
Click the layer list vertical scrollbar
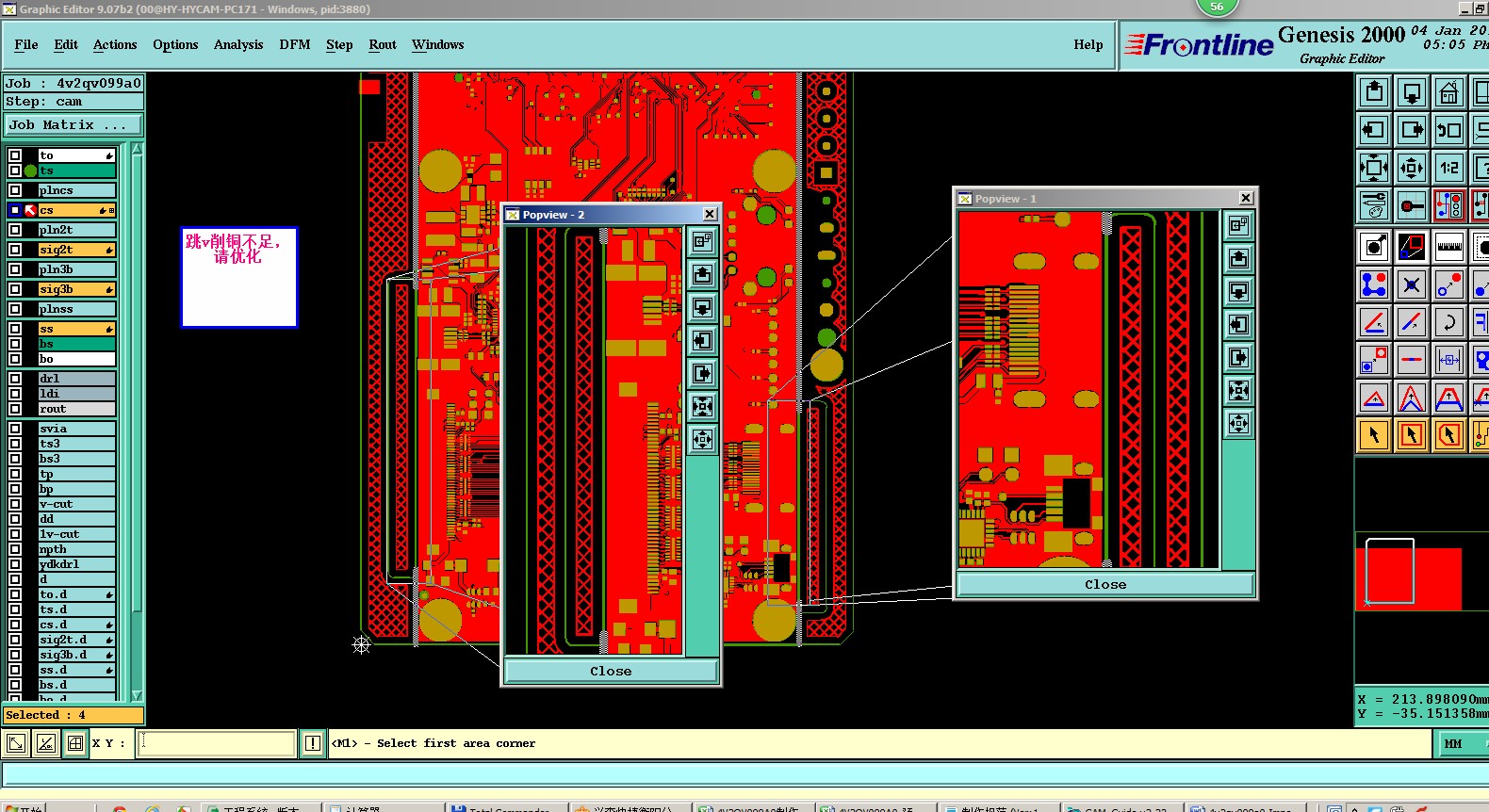138,421
